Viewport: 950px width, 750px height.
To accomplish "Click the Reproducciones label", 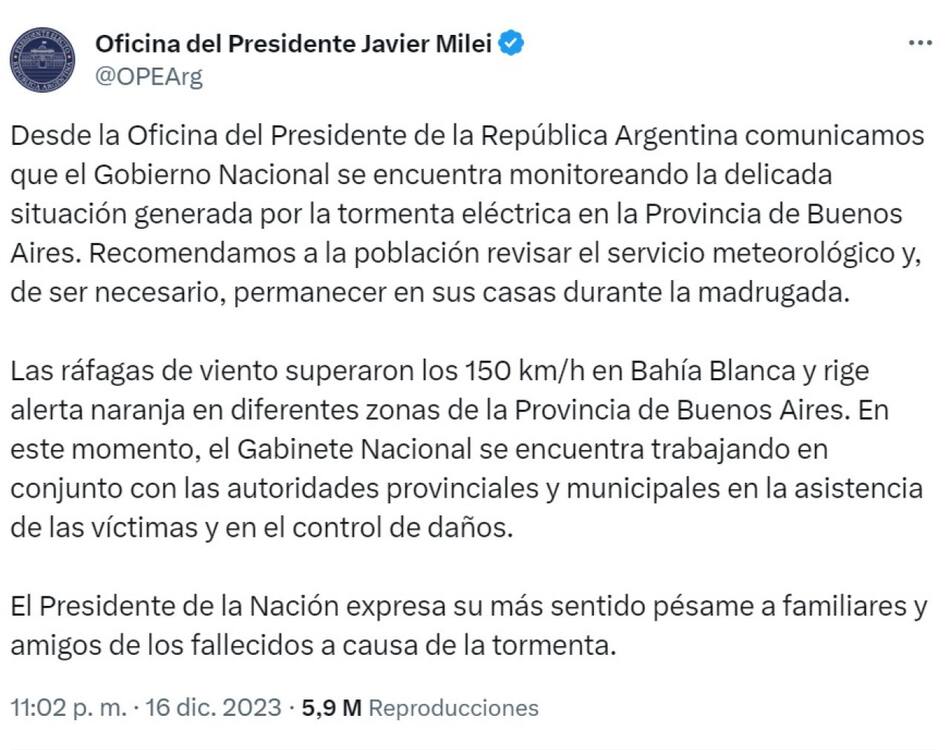I will tap(453, 708).
